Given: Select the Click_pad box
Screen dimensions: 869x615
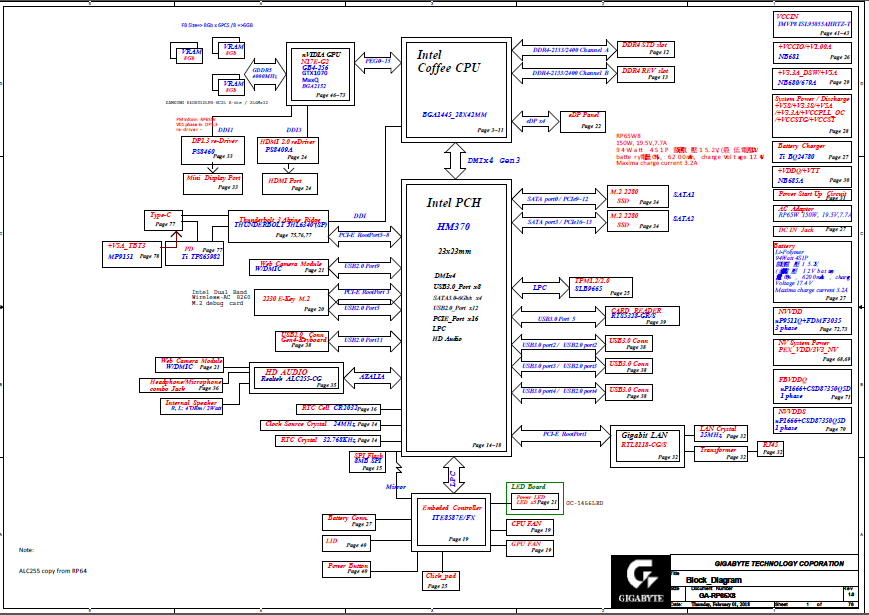Looking at the screenshot, I should pyautogui.click(x=441, y=581).
